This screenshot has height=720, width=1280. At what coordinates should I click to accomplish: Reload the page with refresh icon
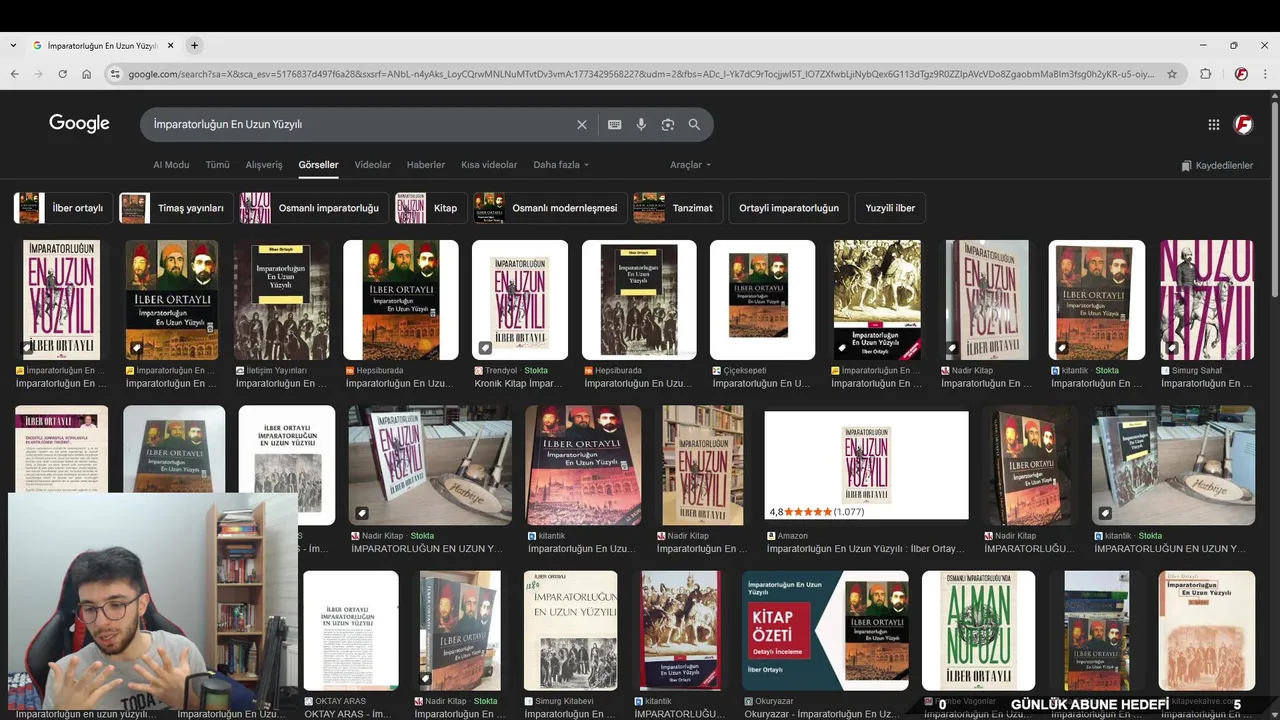[x=62, y=74]
